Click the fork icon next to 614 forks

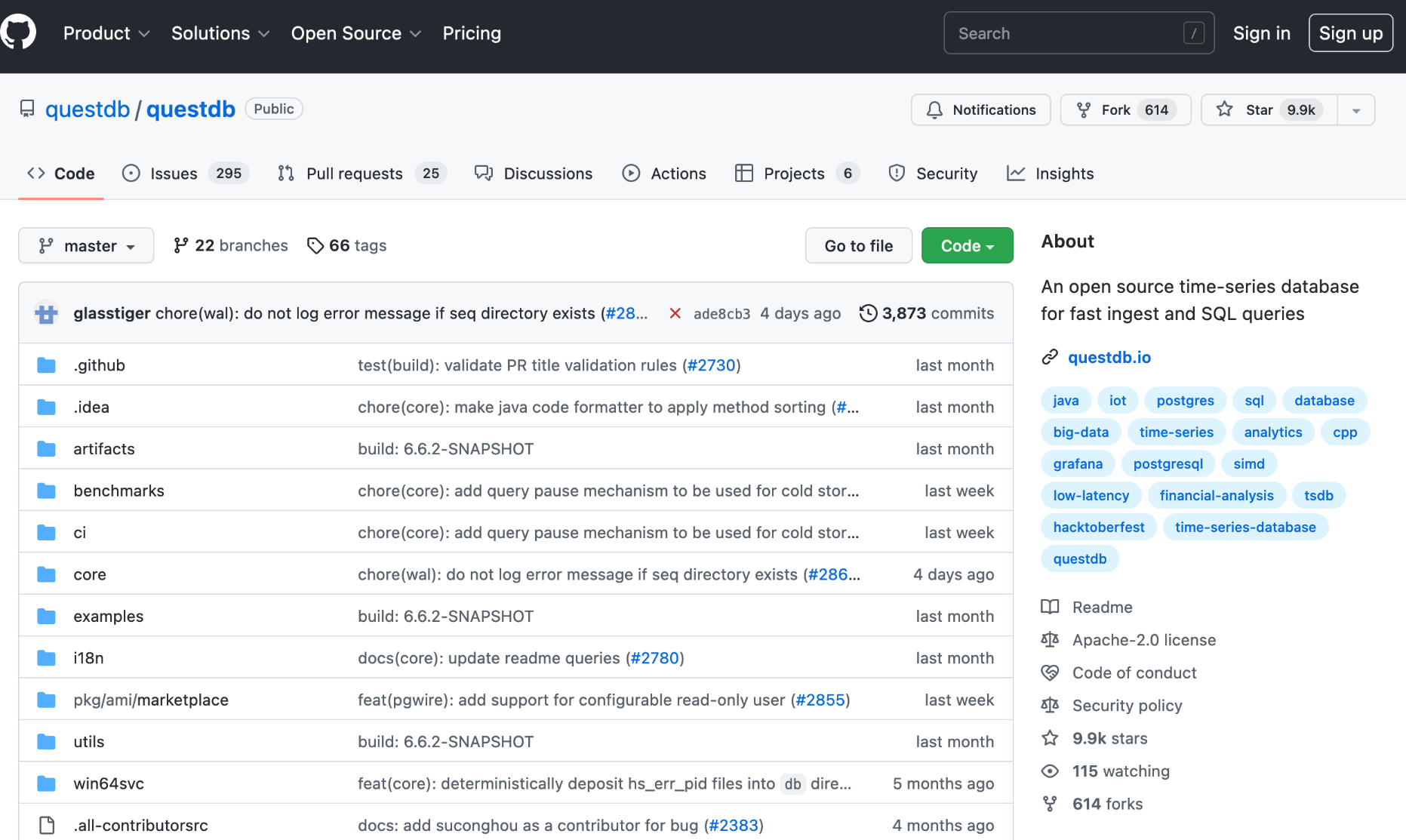pyautogui.click(x=1050, y=804)
